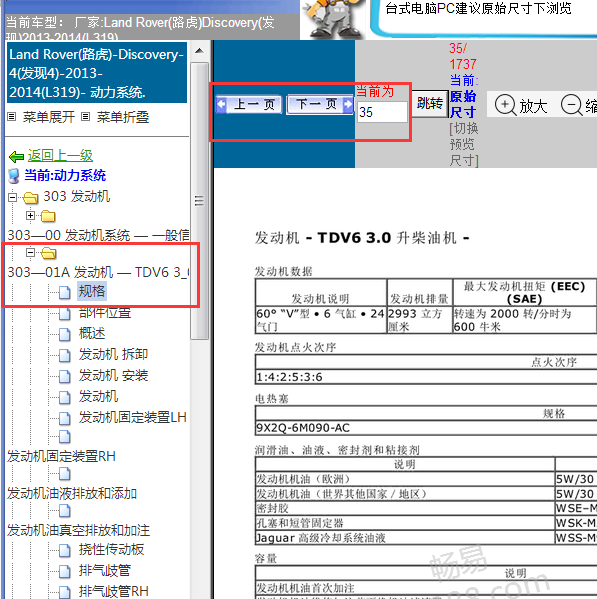597x599 pixels.
Task: Click the page icon next to 部件位置
Action: click(x=65, y=313)
